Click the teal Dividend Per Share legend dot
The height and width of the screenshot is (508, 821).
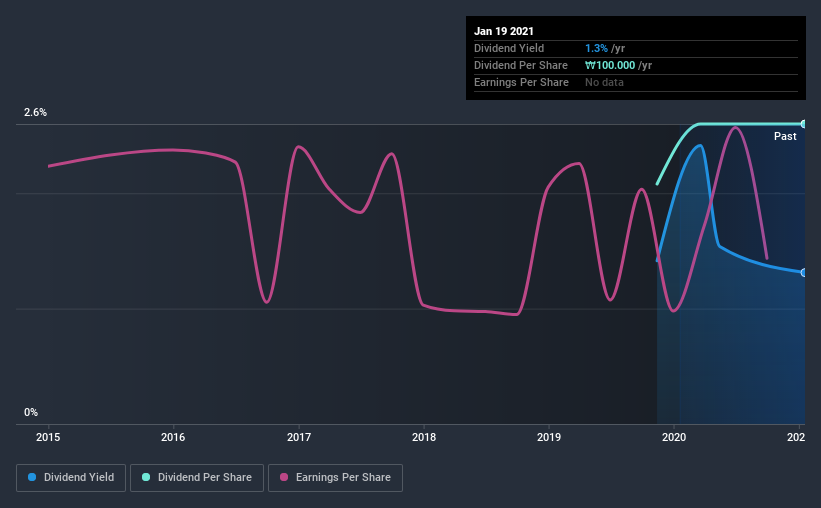146,477
